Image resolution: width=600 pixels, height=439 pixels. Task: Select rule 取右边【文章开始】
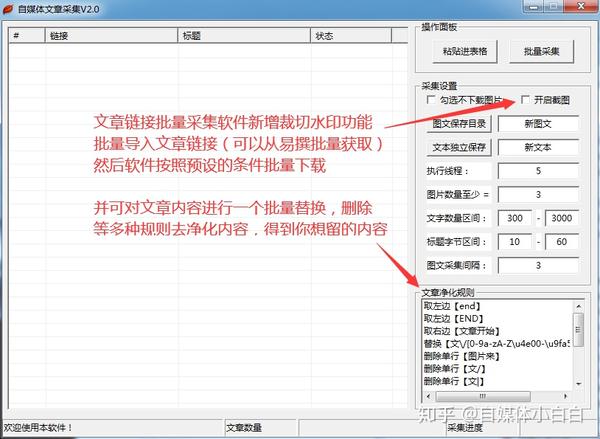click(462, 331)
